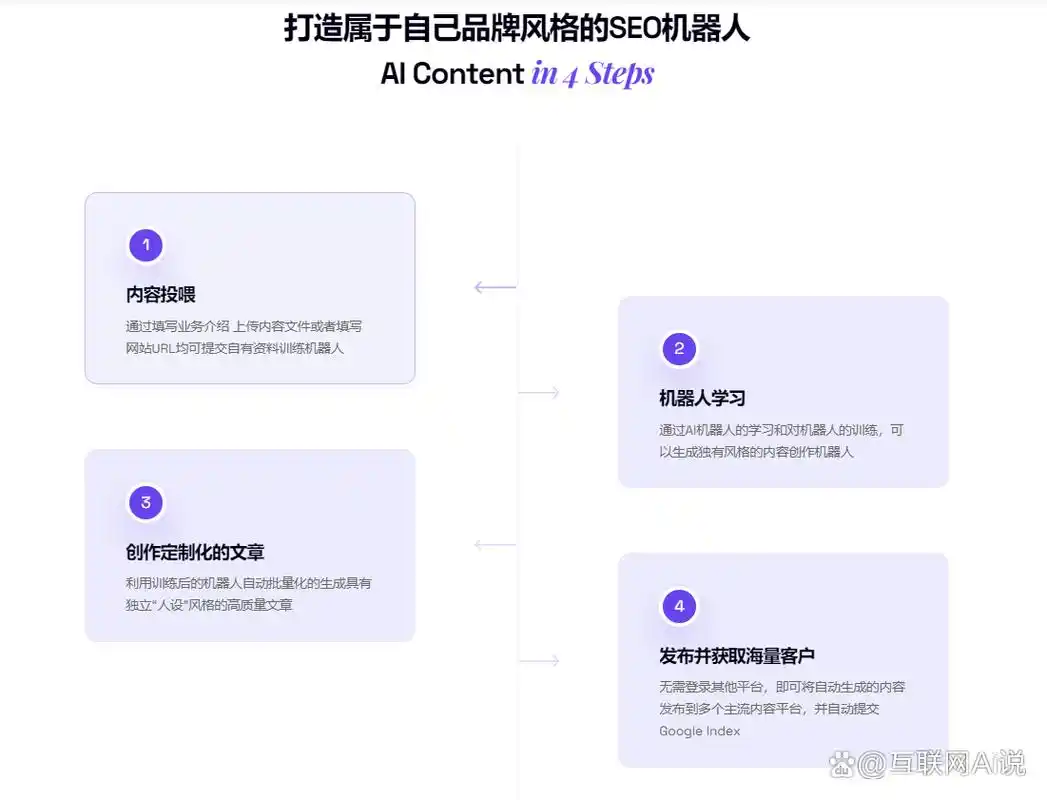Screen dimensions: 1047x800
Task: Select the step 3 numbered badge
Action: (x=145, y=502)
